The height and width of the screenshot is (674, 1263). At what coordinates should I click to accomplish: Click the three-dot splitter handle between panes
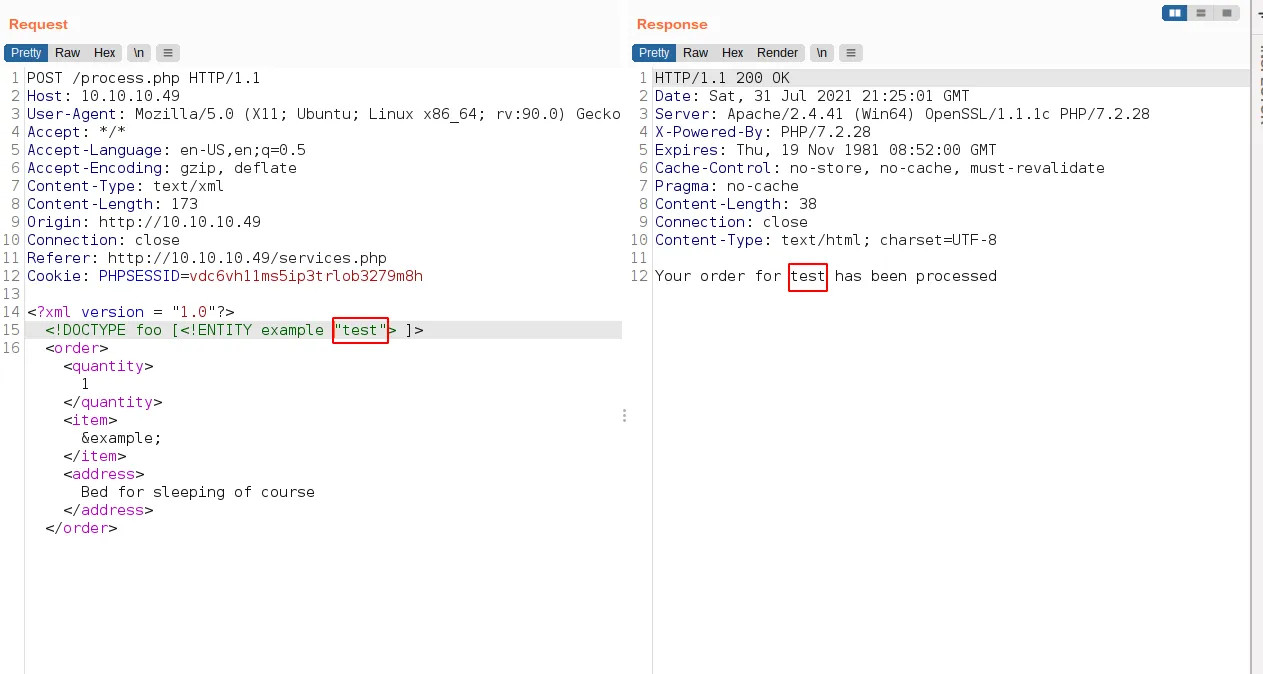(x=625, y=415)
